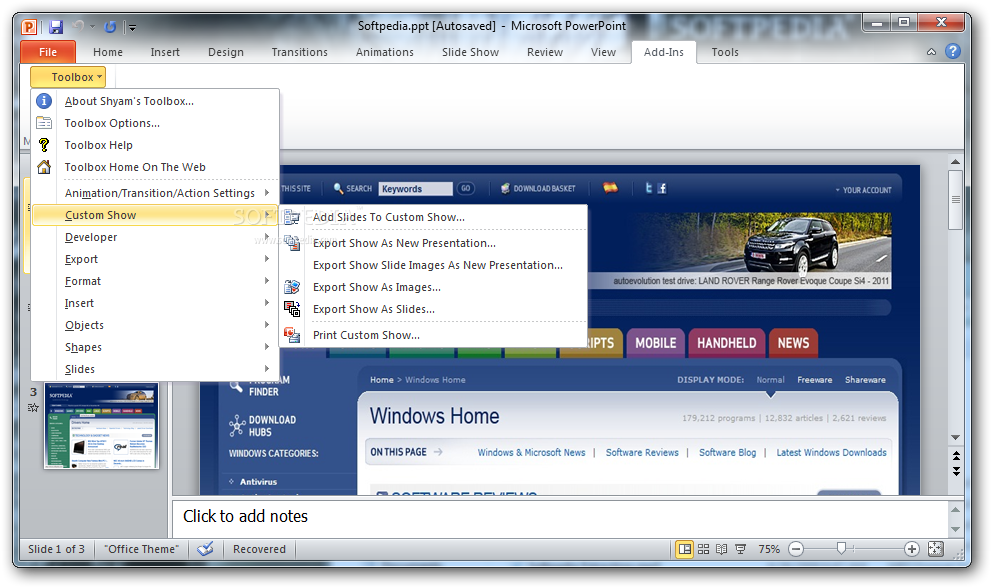Choose Toolbox Options menu entry
Viewport: 992px width, 588px height.
[x=155, y=123]
